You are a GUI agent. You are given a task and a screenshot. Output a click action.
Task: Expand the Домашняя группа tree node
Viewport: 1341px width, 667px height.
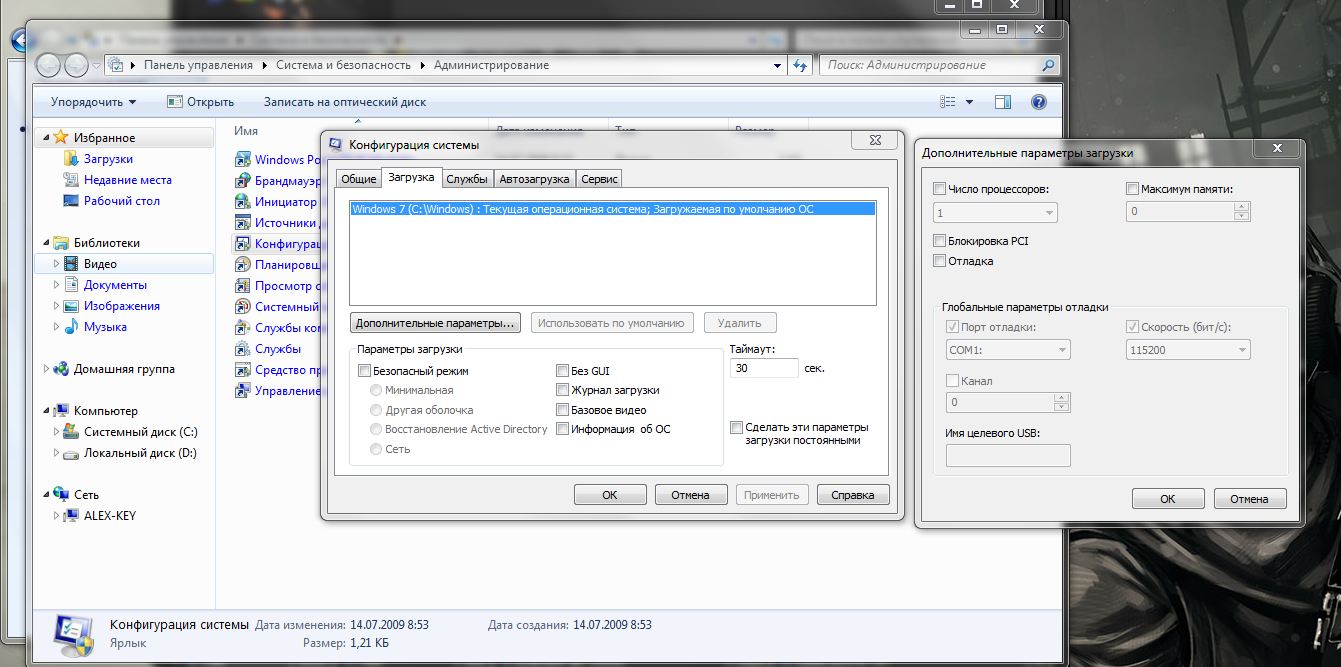(x=46, y=369)
